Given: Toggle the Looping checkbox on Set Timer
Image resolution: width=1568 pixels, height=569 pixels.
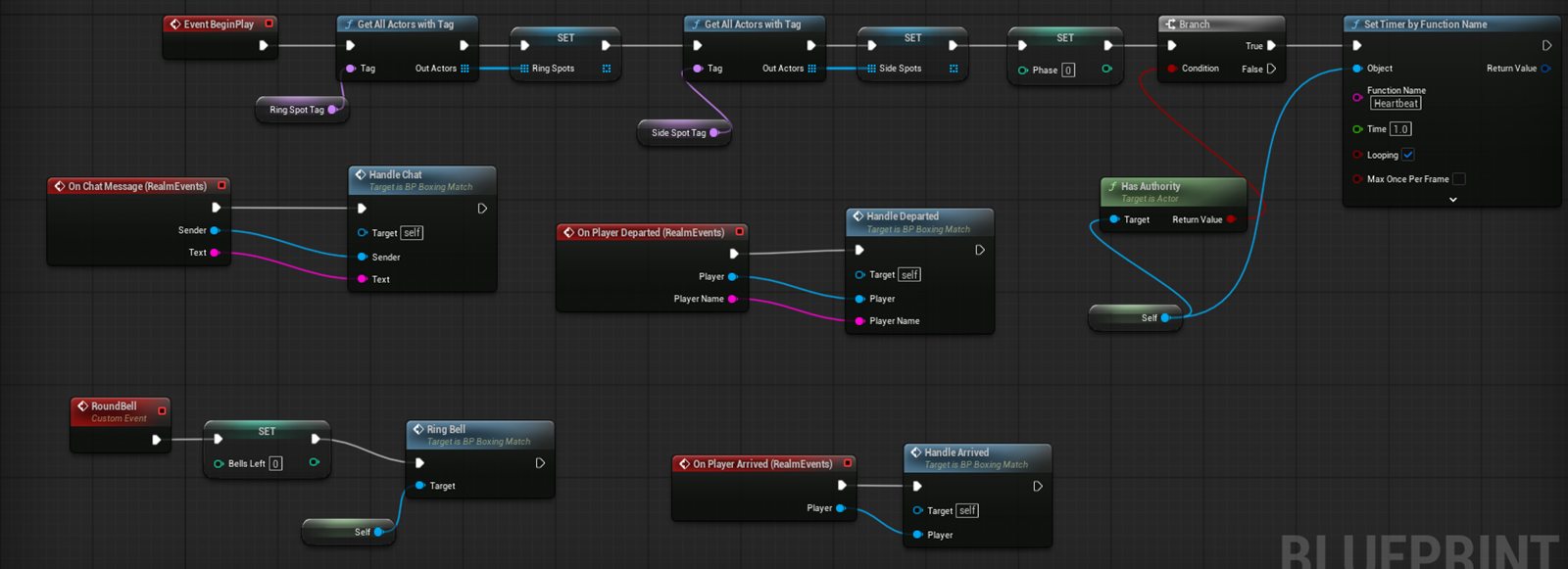Looking at the screenshot, I should pyautogui.click(x=1407, y=155).
